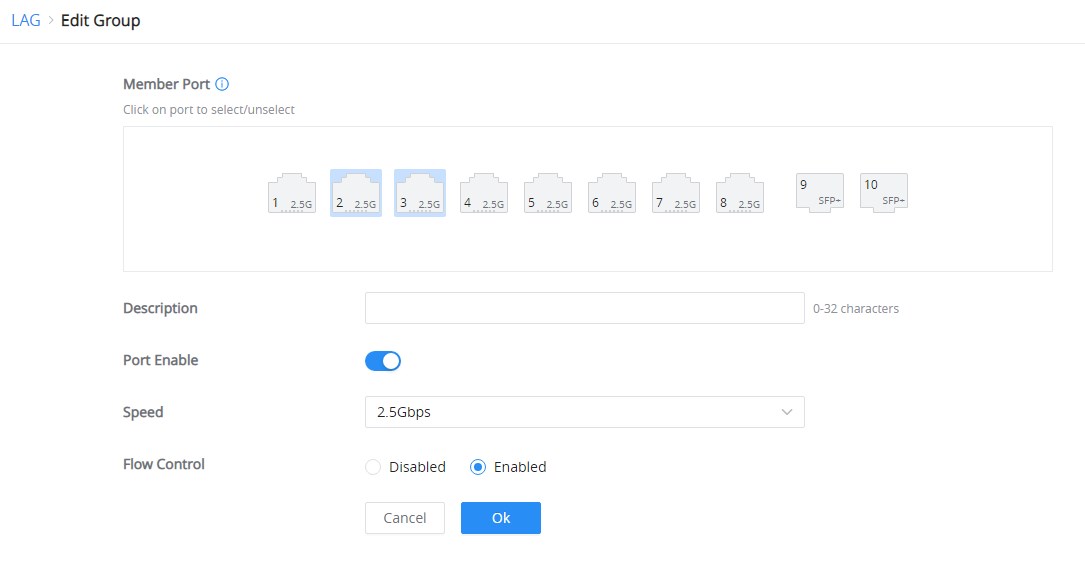Select port 6 2.5G as member

(612, 193)
